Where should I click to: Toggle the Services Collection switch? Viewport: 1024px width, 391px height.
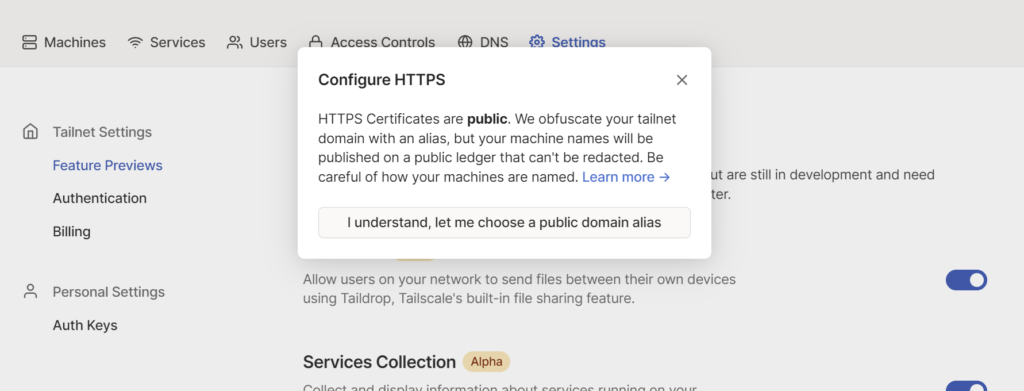966,386
